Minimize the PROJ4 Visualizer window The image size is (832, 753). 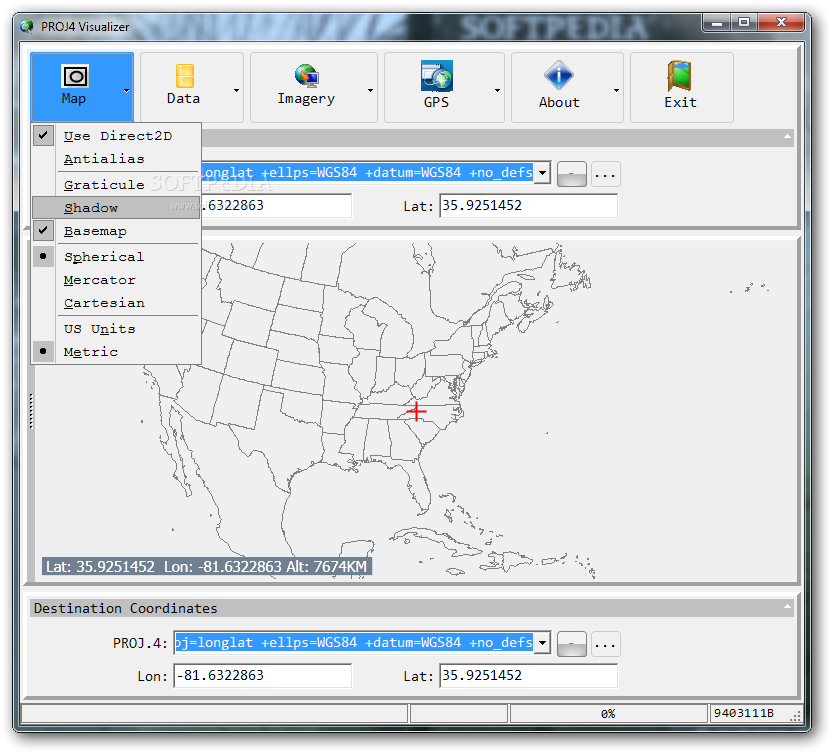click(x=717, y=22)
